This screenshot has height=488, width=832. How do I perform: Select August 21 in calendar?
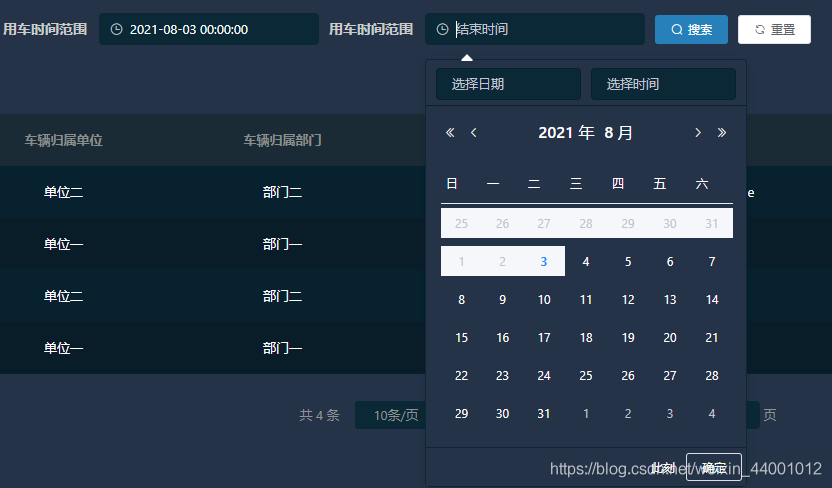click(712, 338)
